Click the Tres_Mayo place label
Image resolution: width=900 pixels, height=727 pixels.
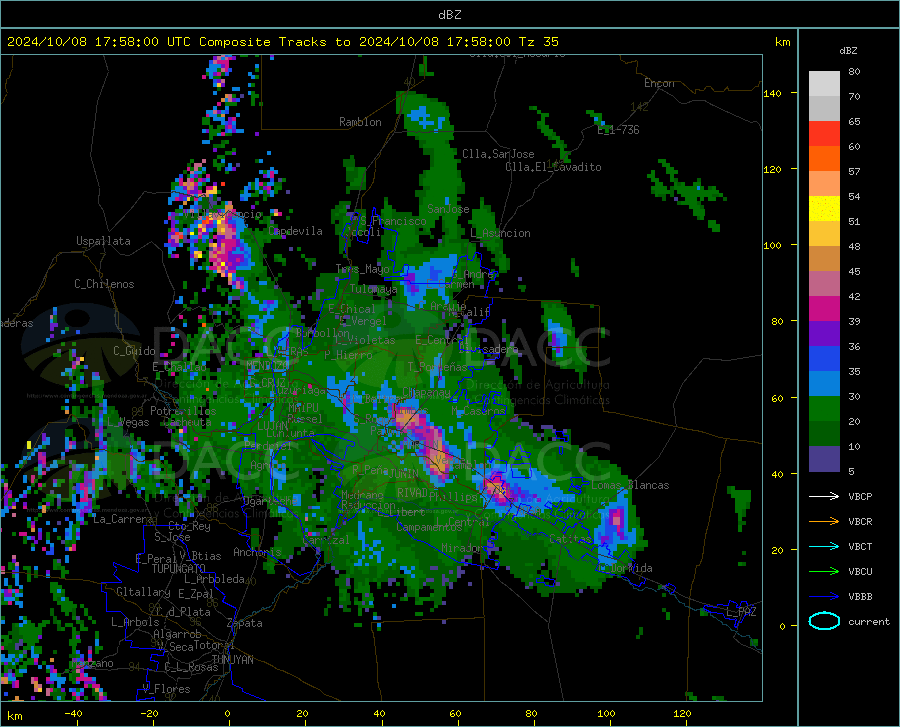pyautogui.click(x=362, y=269)
